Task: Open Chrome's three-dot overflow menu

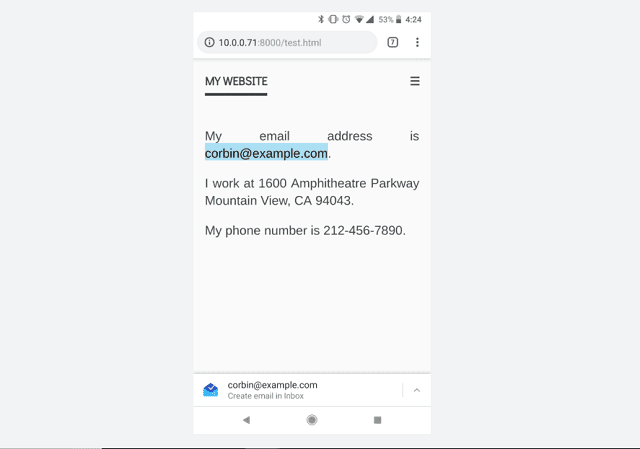Action: pyautogui.click(x=417, y=42)
